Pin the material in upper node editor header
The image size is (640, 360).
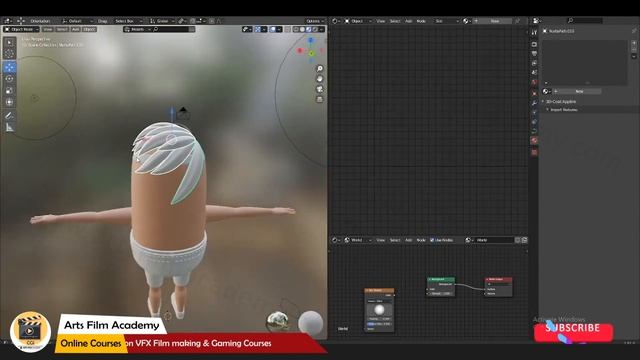[518, 21]
